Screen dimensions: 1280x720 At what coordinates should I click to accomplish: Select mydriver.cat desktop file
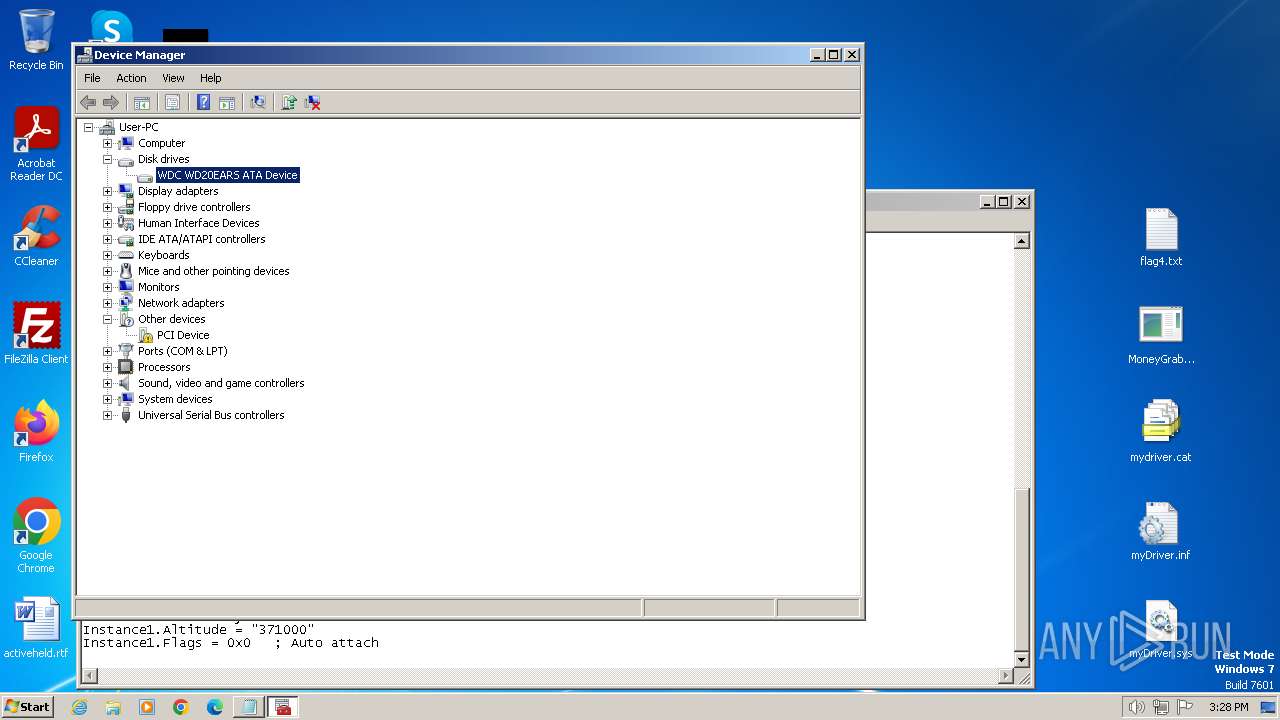1161,431
